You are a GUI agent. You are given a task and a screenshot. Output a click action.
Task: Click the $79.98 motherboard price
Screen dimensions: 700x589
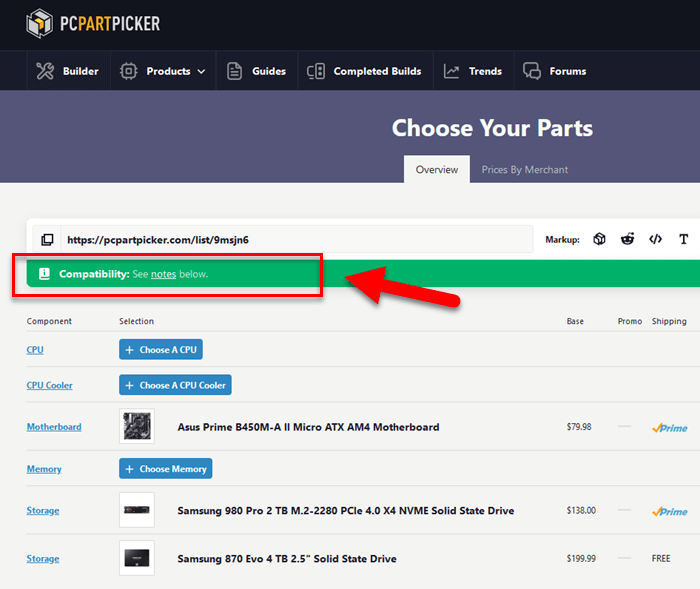pyautogui.click(x=579, y=426)
